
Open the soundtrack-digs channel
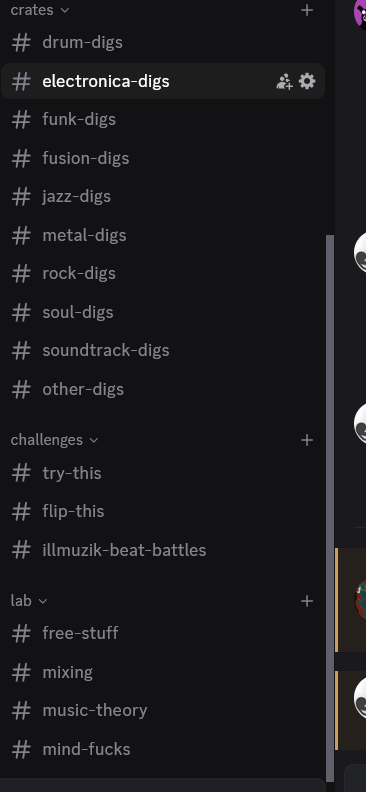coord(163,351)
